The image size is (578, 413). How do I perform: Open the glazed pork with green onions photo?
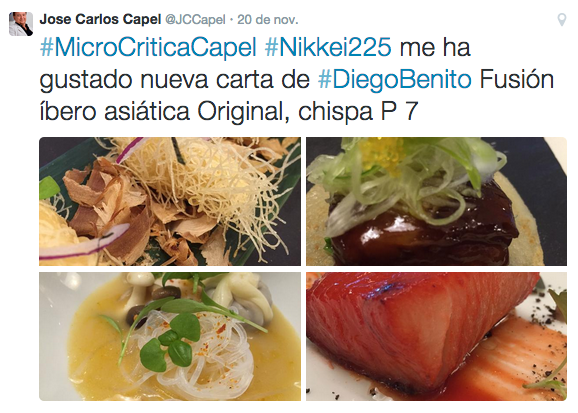[x=436, y=201]
